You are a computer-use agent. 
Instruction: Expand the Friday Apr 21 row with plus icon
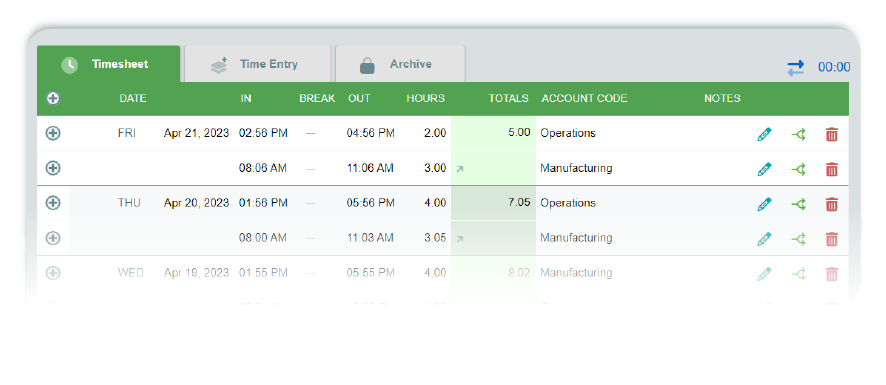tap(53, 133)
